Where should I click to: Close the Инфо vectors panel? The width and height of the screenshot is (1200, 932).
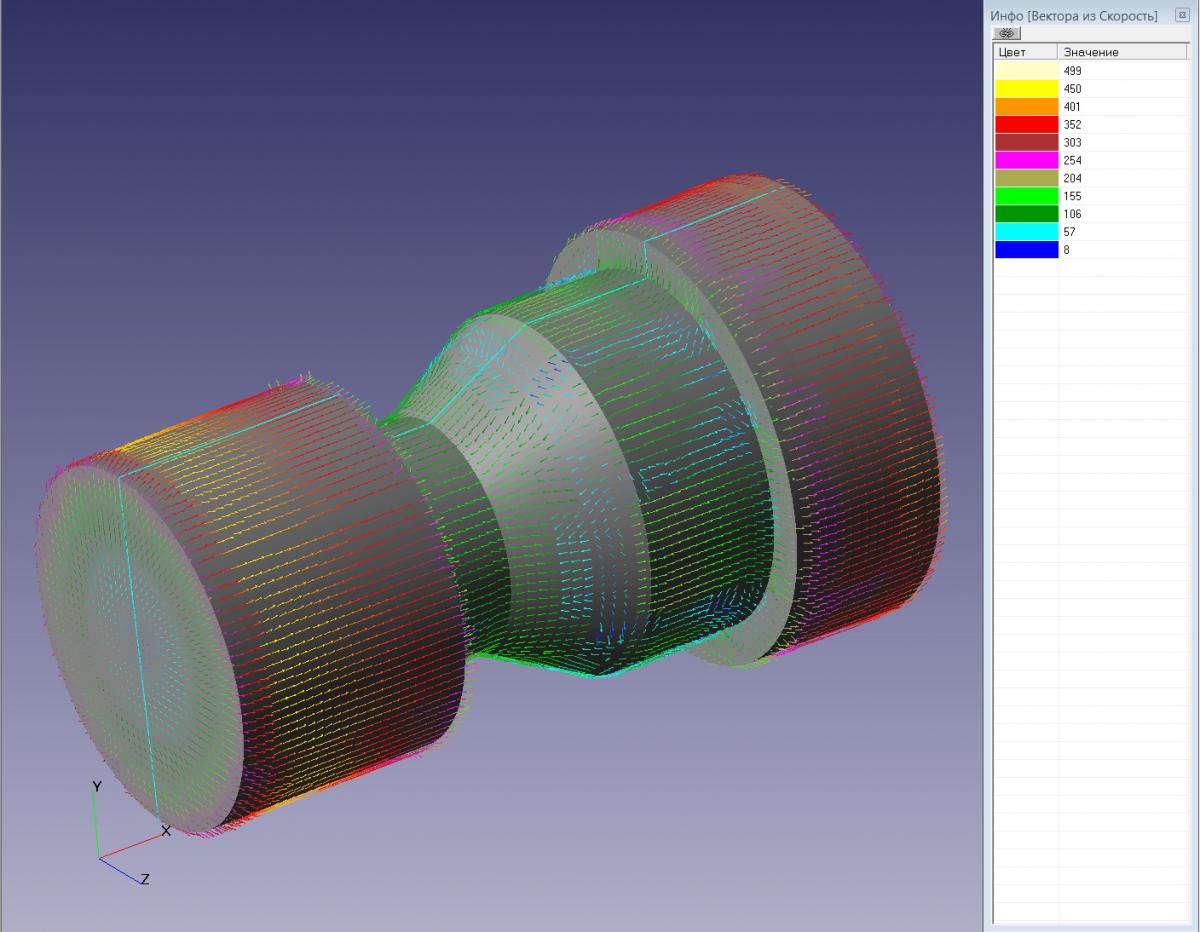point(1181,16)
